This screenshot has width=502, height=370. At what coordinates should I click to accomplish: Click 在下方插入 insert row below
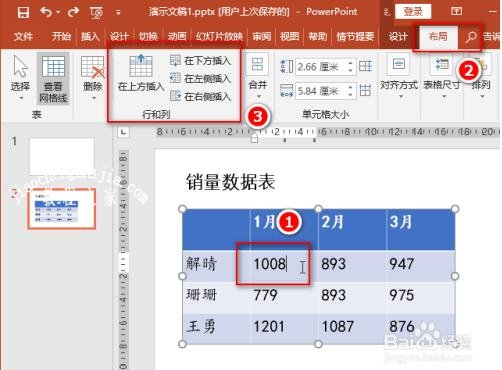[x=200, y=61]
